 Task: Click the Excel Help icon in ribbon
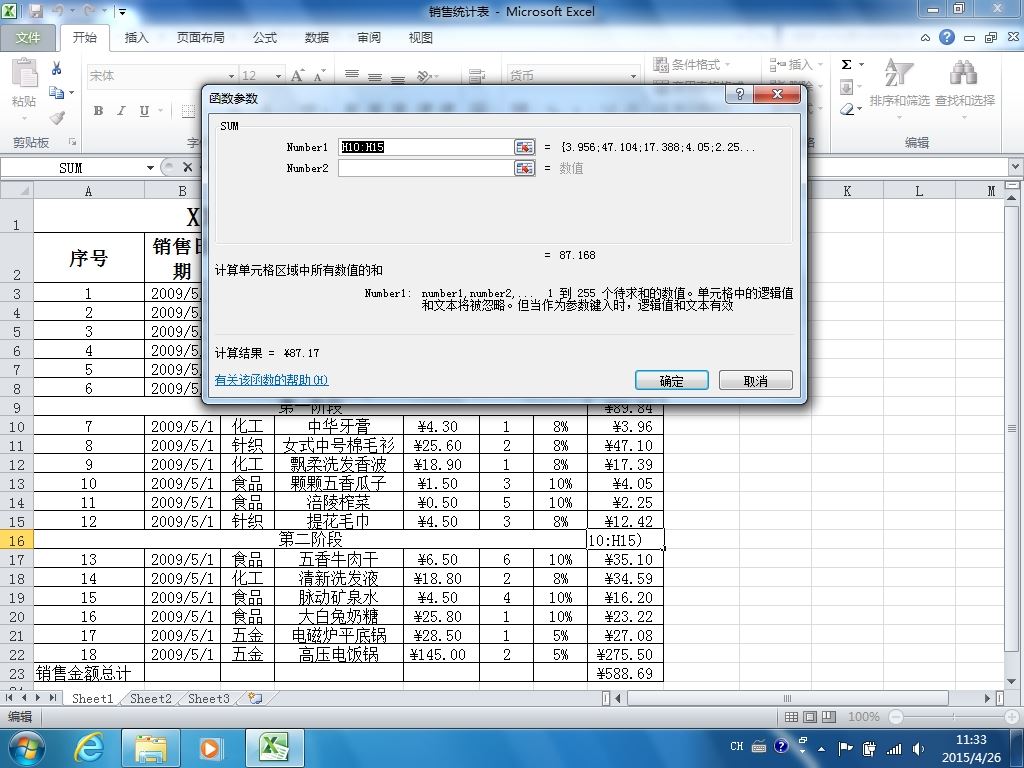tap(946, 37)
